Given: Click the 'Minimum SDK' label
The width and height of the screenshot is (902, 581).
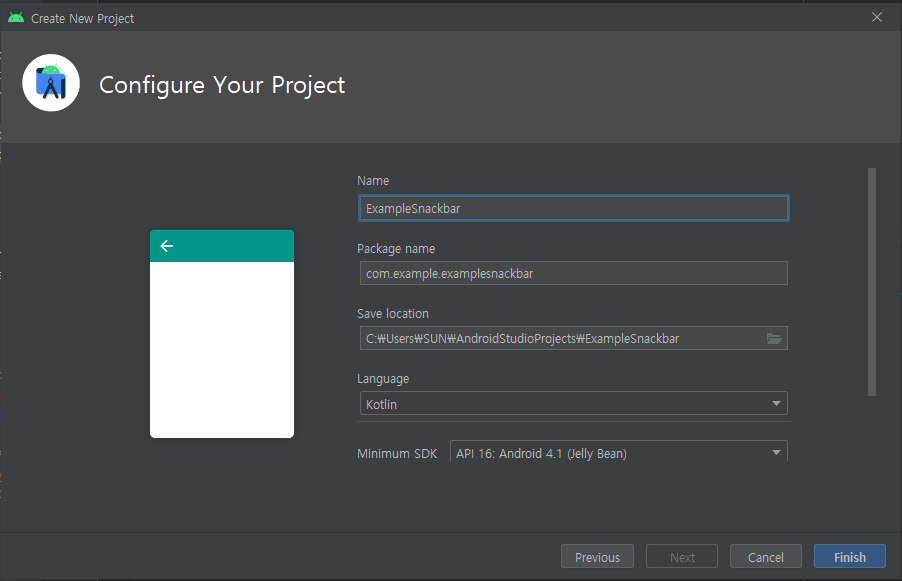Looking at the screenshot, I should click(x=397, y=453).
